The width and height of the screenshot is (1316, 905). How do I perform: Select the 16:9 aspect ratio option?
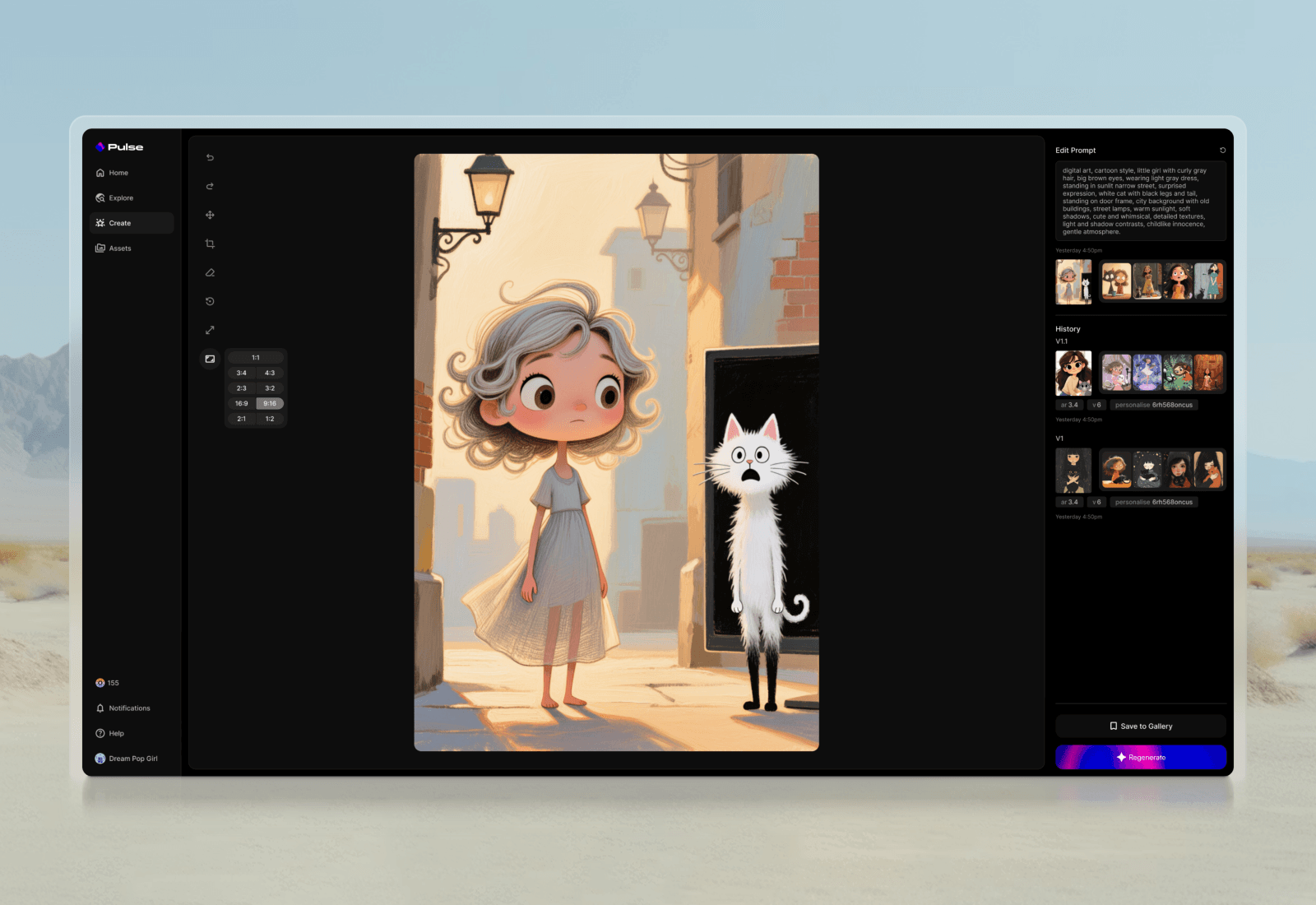241,404
